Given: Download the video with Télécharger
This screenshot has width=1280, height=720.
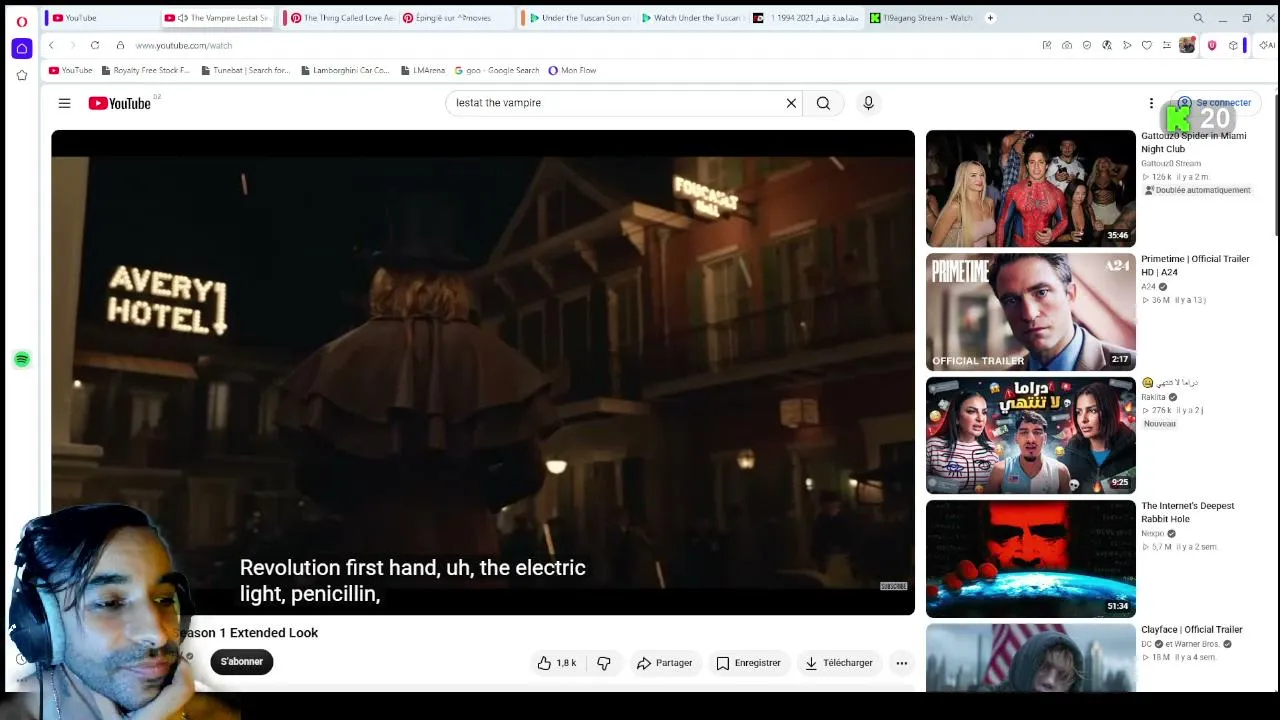Looking at the screenshot, I should click(x=839, y=663).
